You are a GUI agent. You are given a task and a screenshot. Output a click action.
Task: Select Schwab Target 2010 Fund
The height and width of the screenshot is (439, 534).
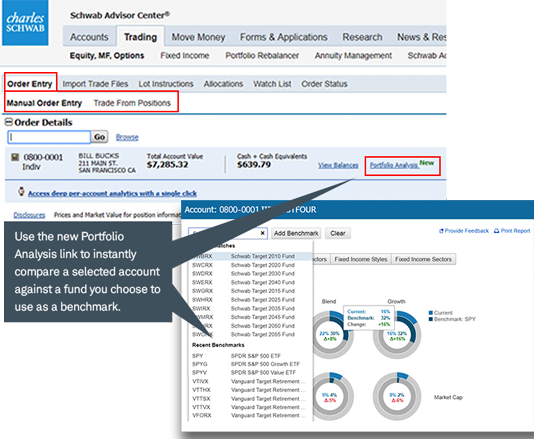click(251, 256)
